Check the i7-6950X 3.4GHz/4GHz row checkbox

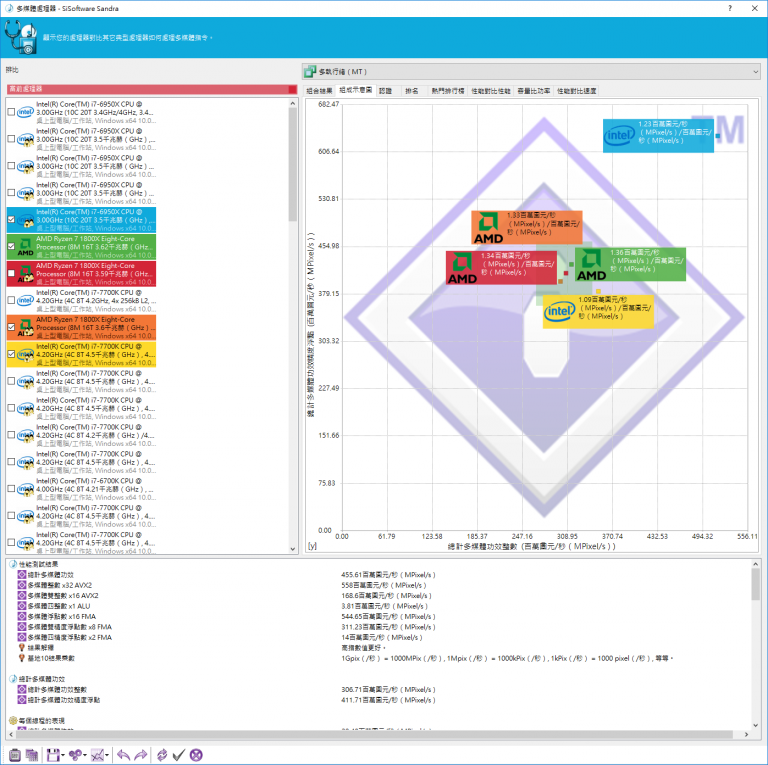pyautogui.click(x=11, y=112)
